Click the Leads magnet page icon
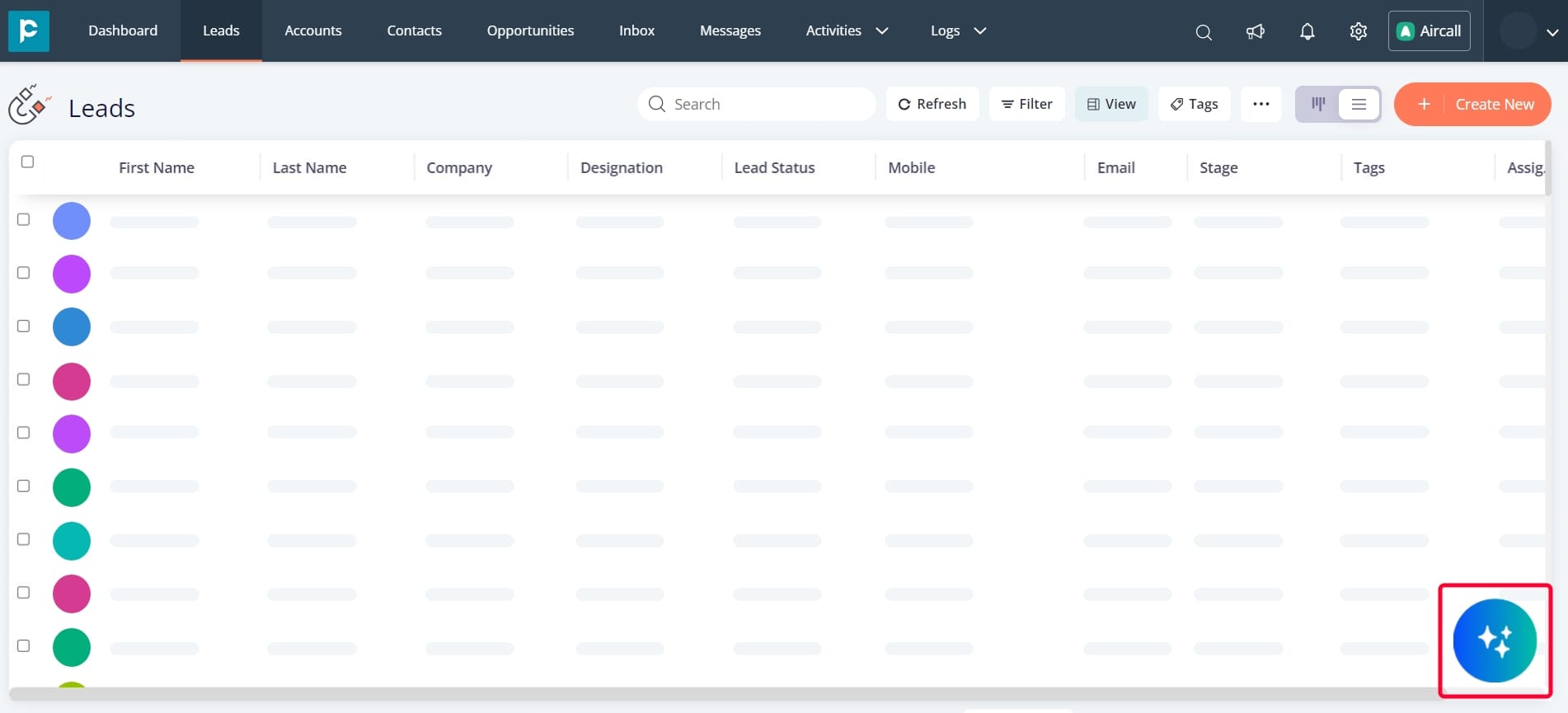The width and height of the screenshot is (1568, 713). tap(29, 105)
